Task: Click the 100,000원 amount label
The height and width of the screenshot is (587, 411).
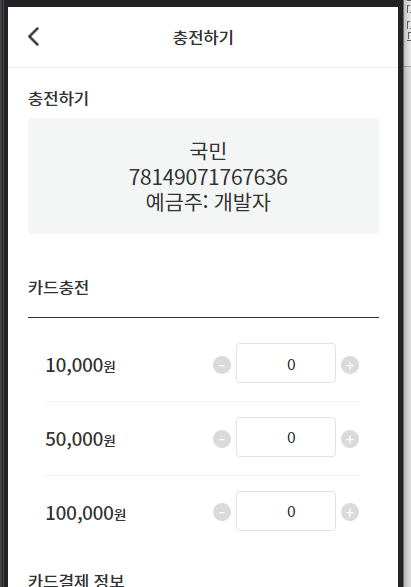Action: tap(85, 513)
